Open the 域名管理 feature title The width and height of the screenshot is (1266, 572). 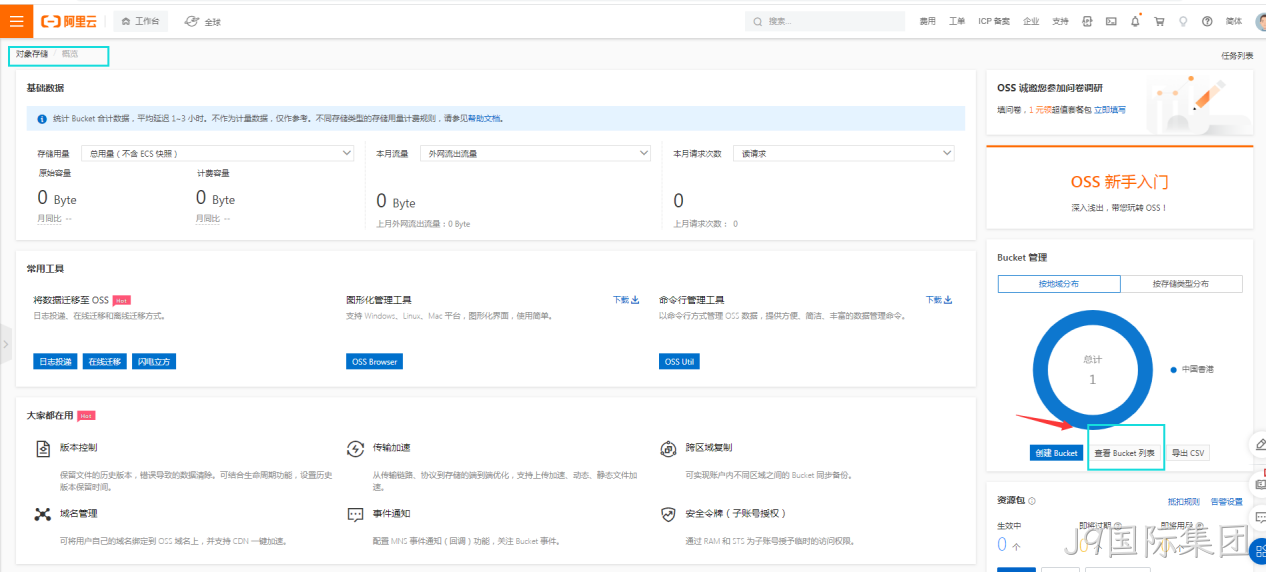click(78, 513)
